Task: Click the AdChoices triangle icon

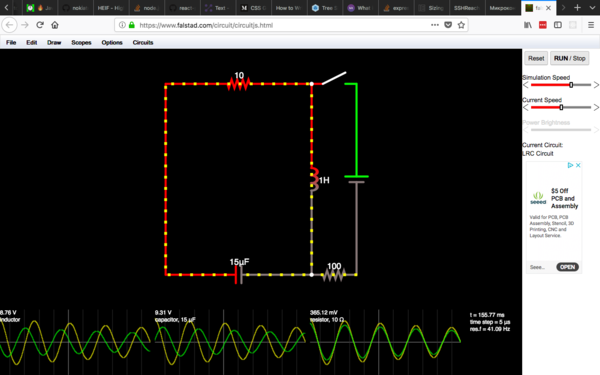Action: pos(570,165)
